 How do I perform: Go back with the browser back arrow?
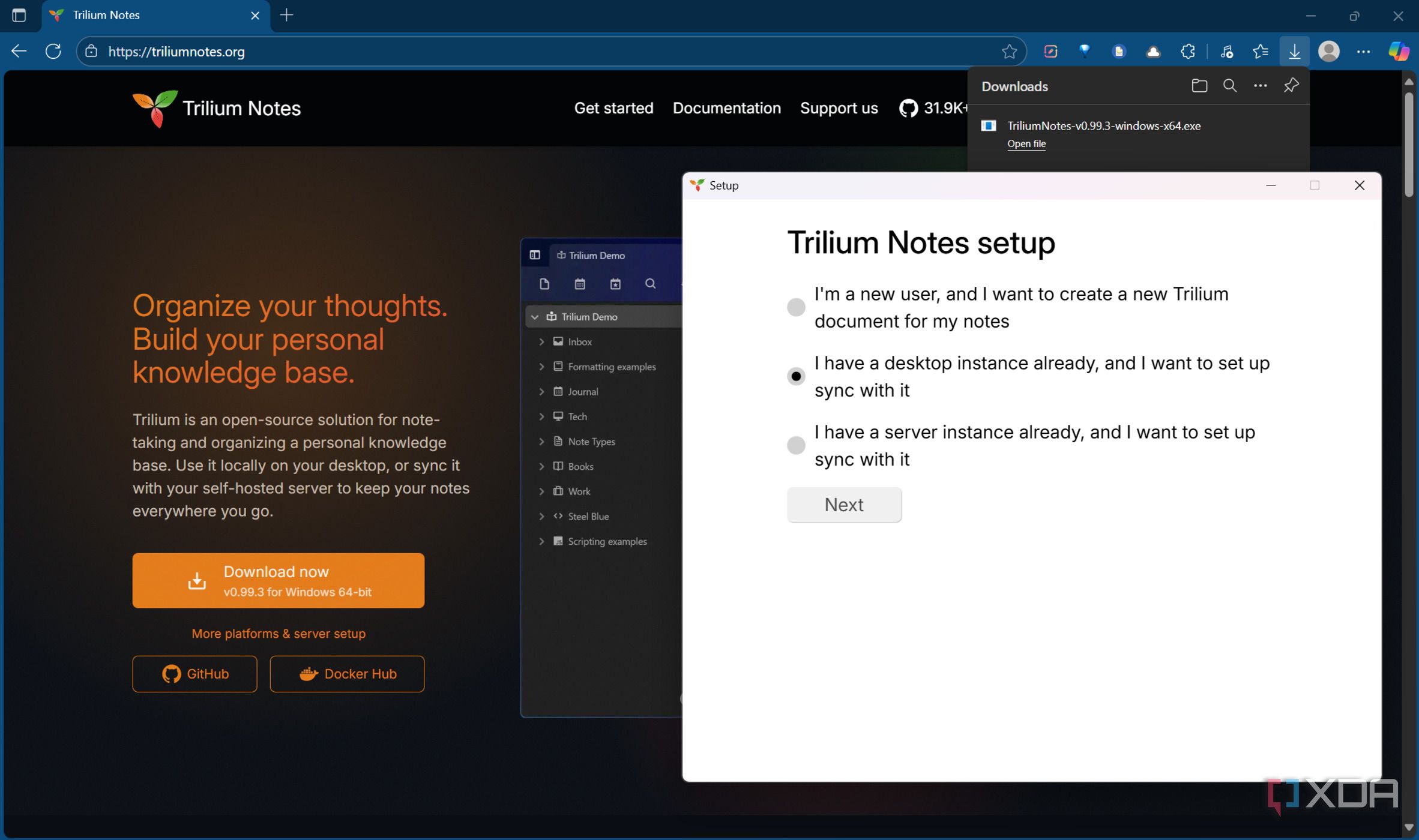click(x=19, y=52)
